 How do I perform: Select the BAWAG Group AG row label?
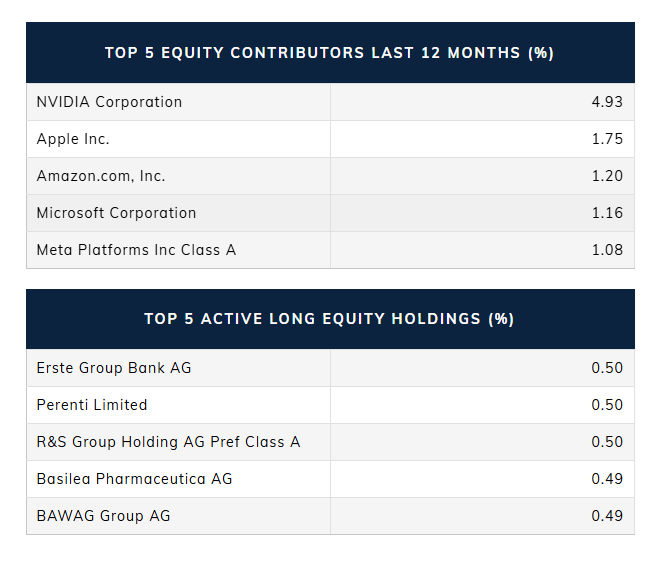103,516
